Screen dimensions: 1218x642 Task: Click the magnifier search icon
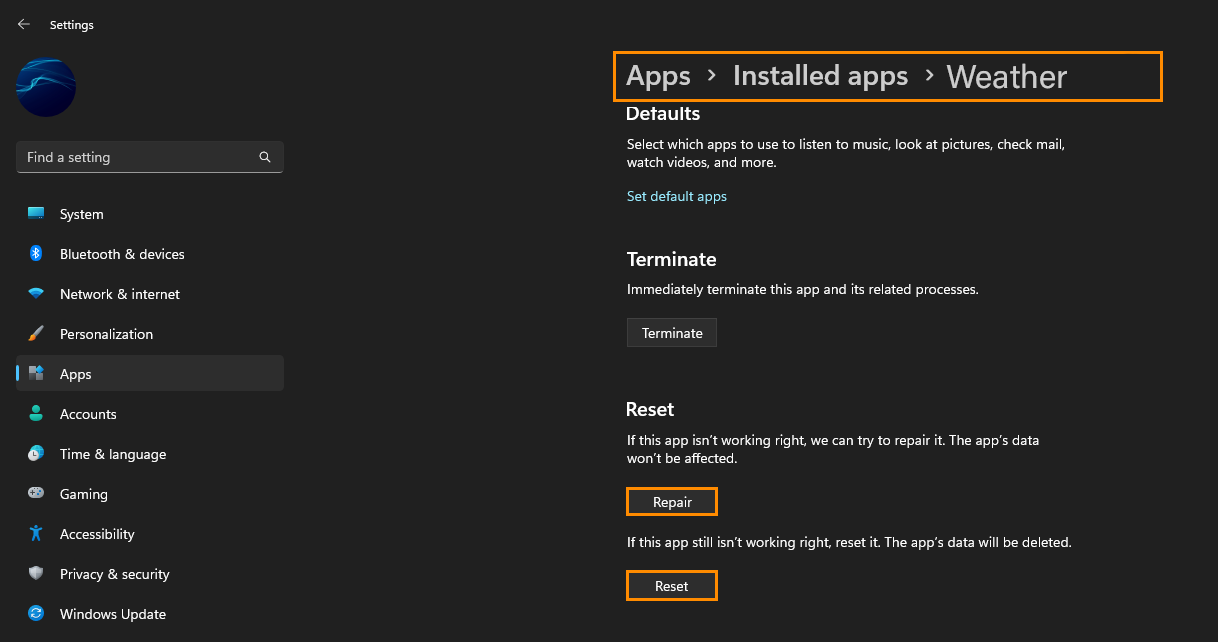click(x=265, y=157)
